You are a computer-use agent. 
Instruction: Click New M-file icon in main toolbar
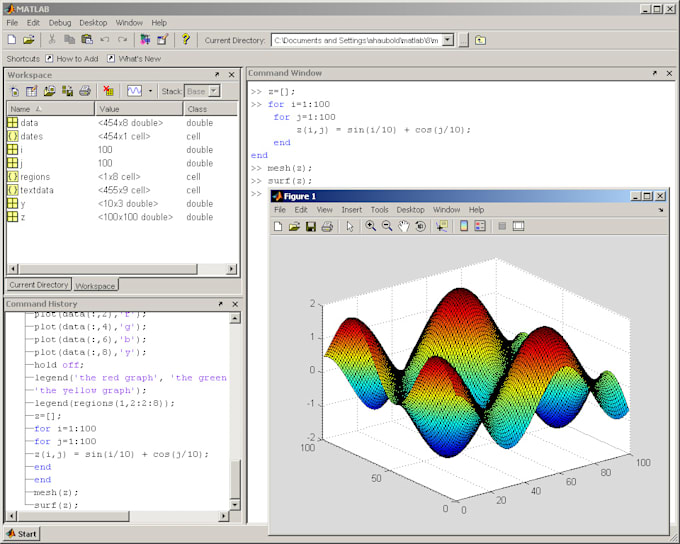(12, 40)
